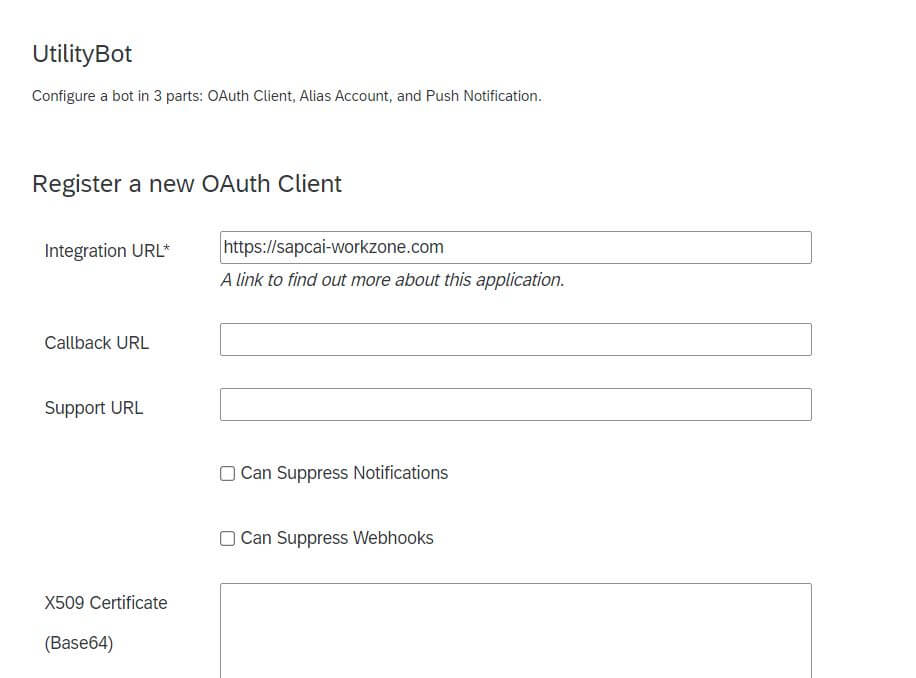This screenshot has width=916, height=678.
Task: Enable the Can Suppress Notifications checkbox
Action: tap(227, 473)
